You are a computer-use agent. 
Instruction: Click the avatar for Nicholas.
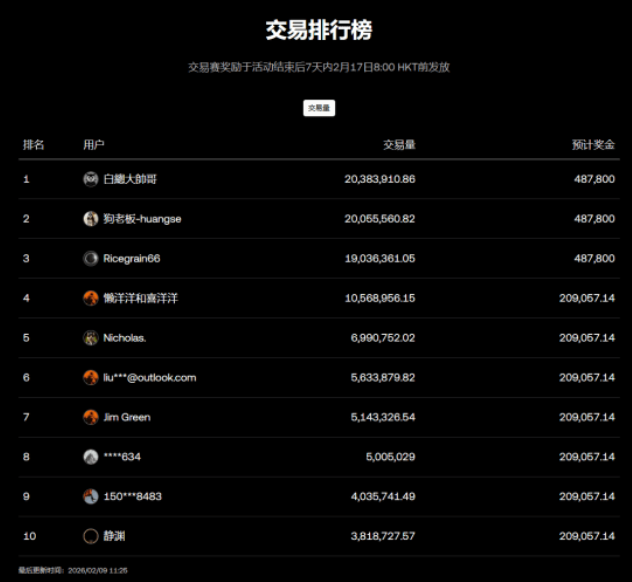91,338
